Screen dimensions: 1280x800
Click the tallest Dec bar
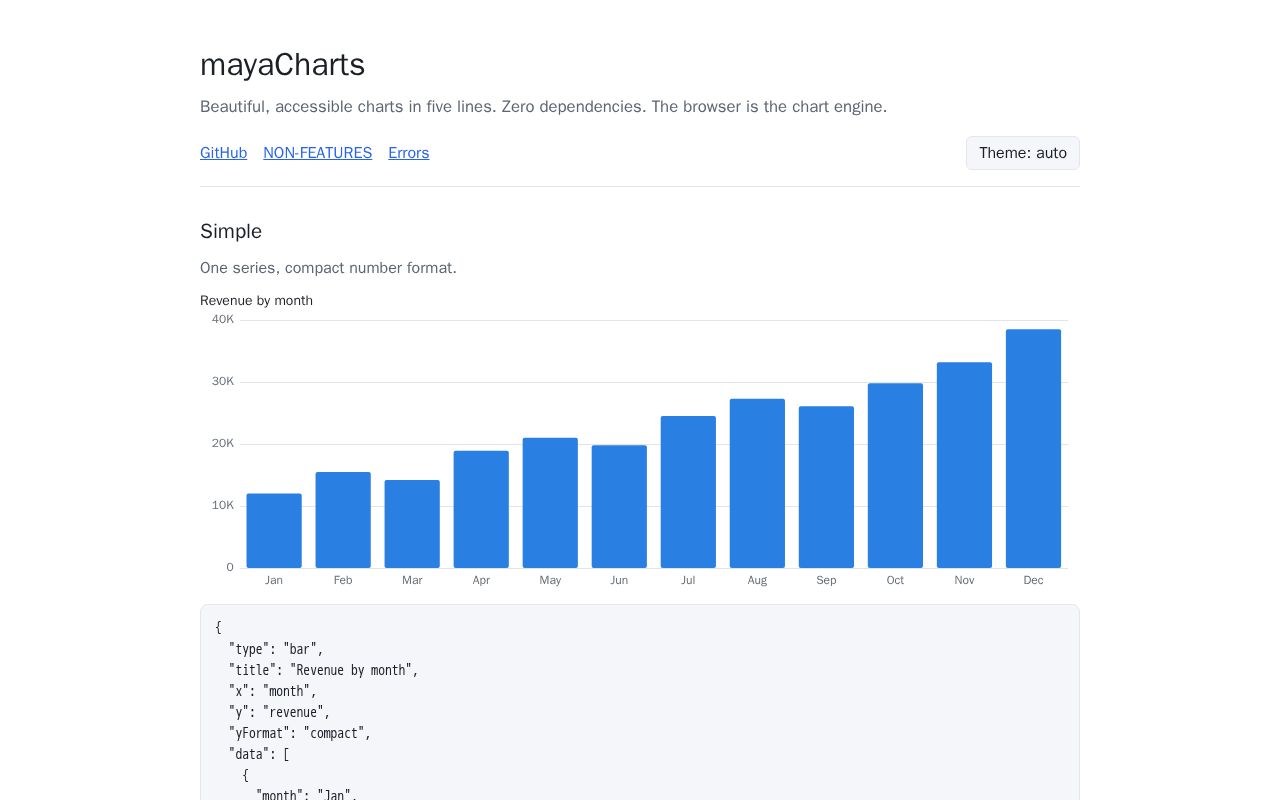[x=1033, y=449]
